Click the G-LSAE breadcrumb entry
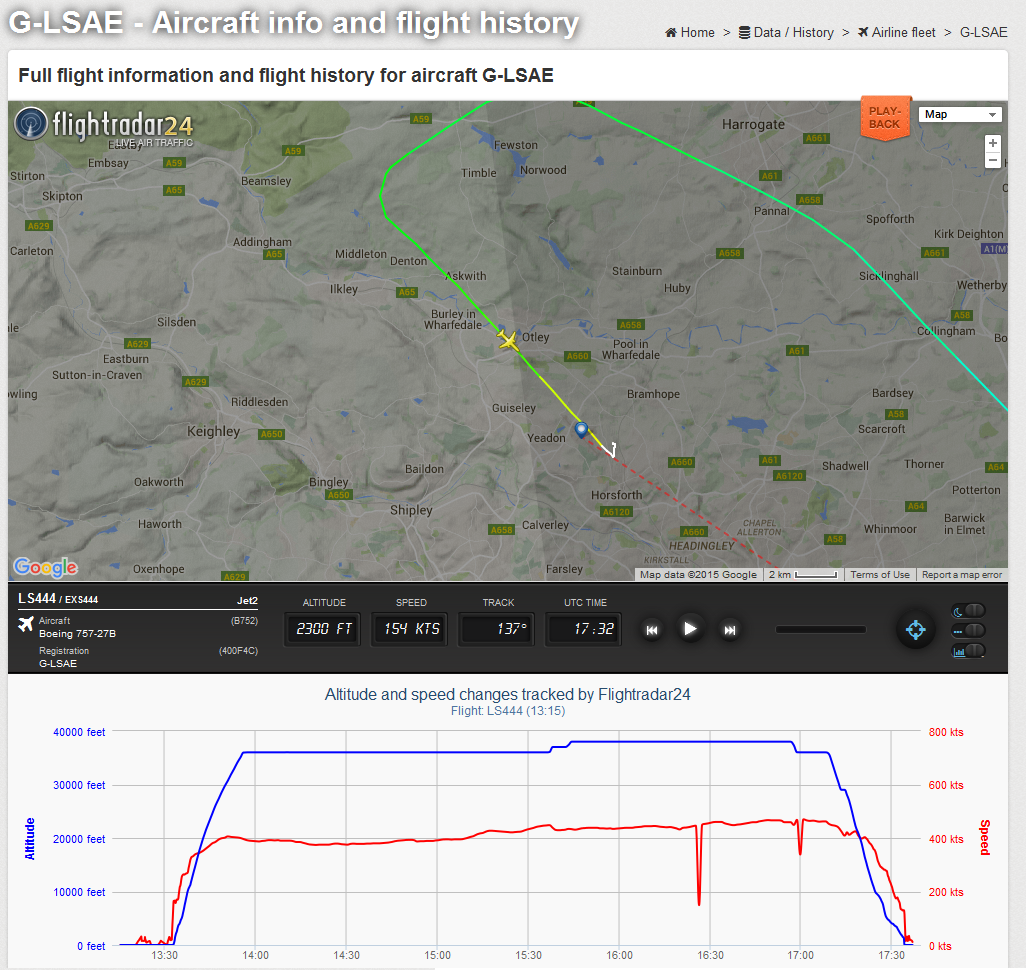The width and height of the screenshot is (1026, 970). point(983,32)
